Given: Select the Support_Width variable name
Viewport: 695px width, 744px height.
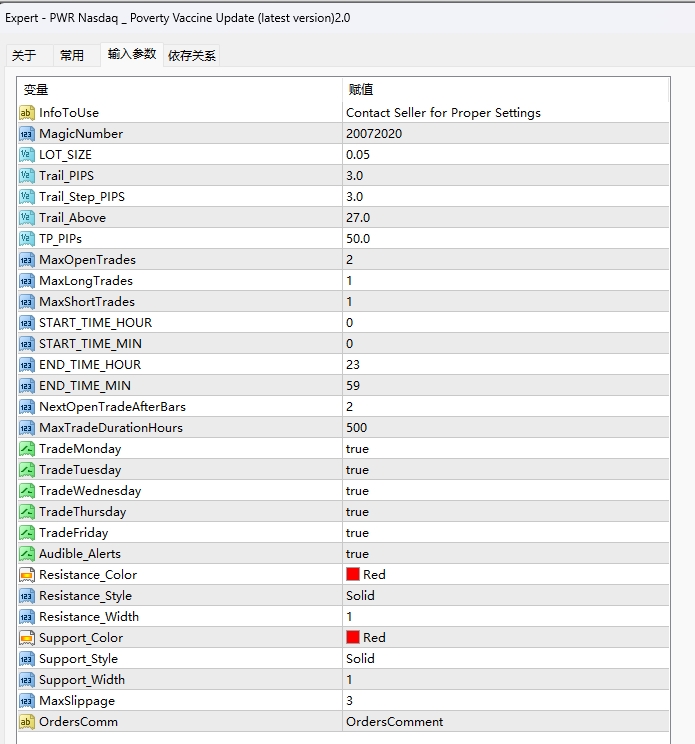Looking at the screenshot, I should (82, 680).
